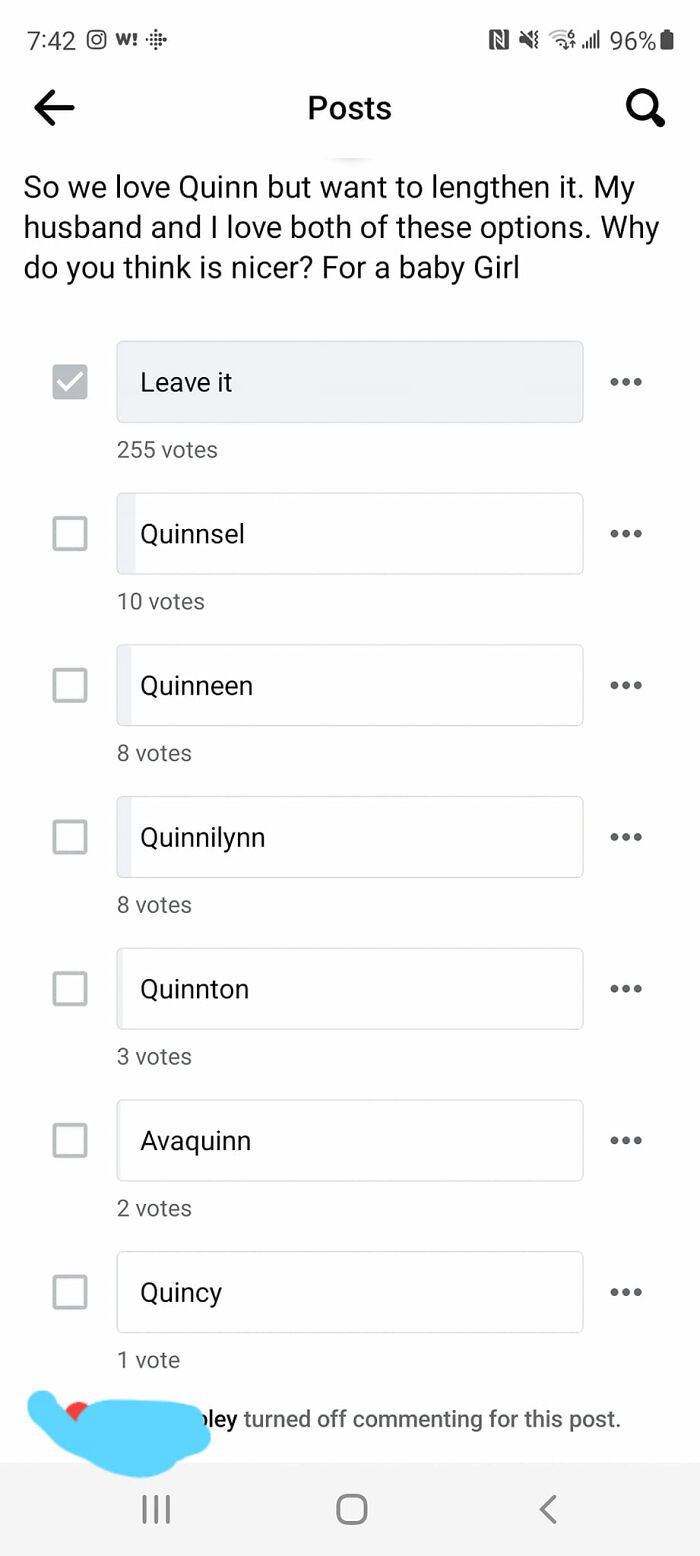View the 10 votes under Quinnsel

pos(161,602)
